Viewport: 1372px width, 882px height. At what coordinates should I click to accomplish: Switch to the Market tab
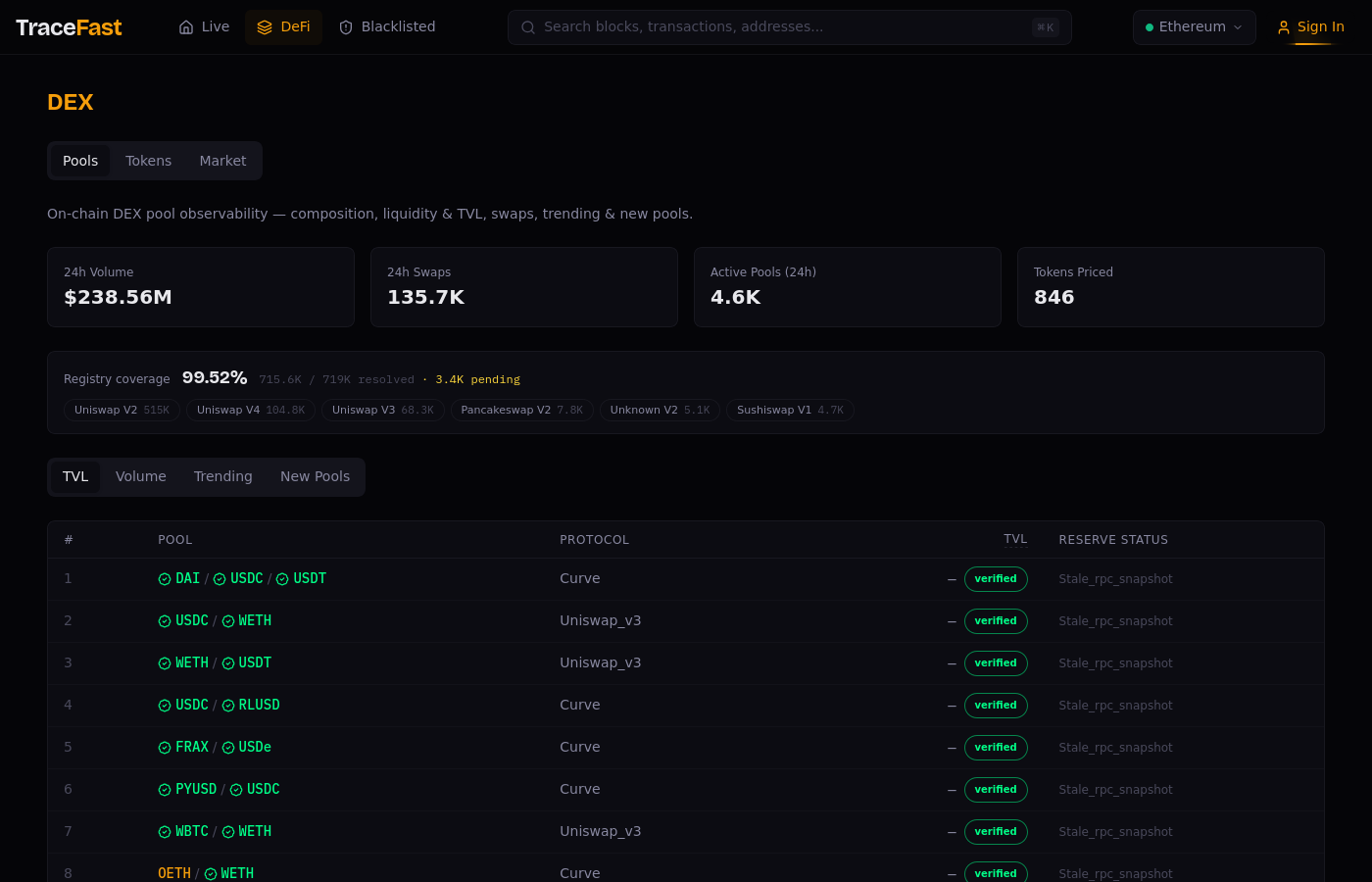click(222, 161)
